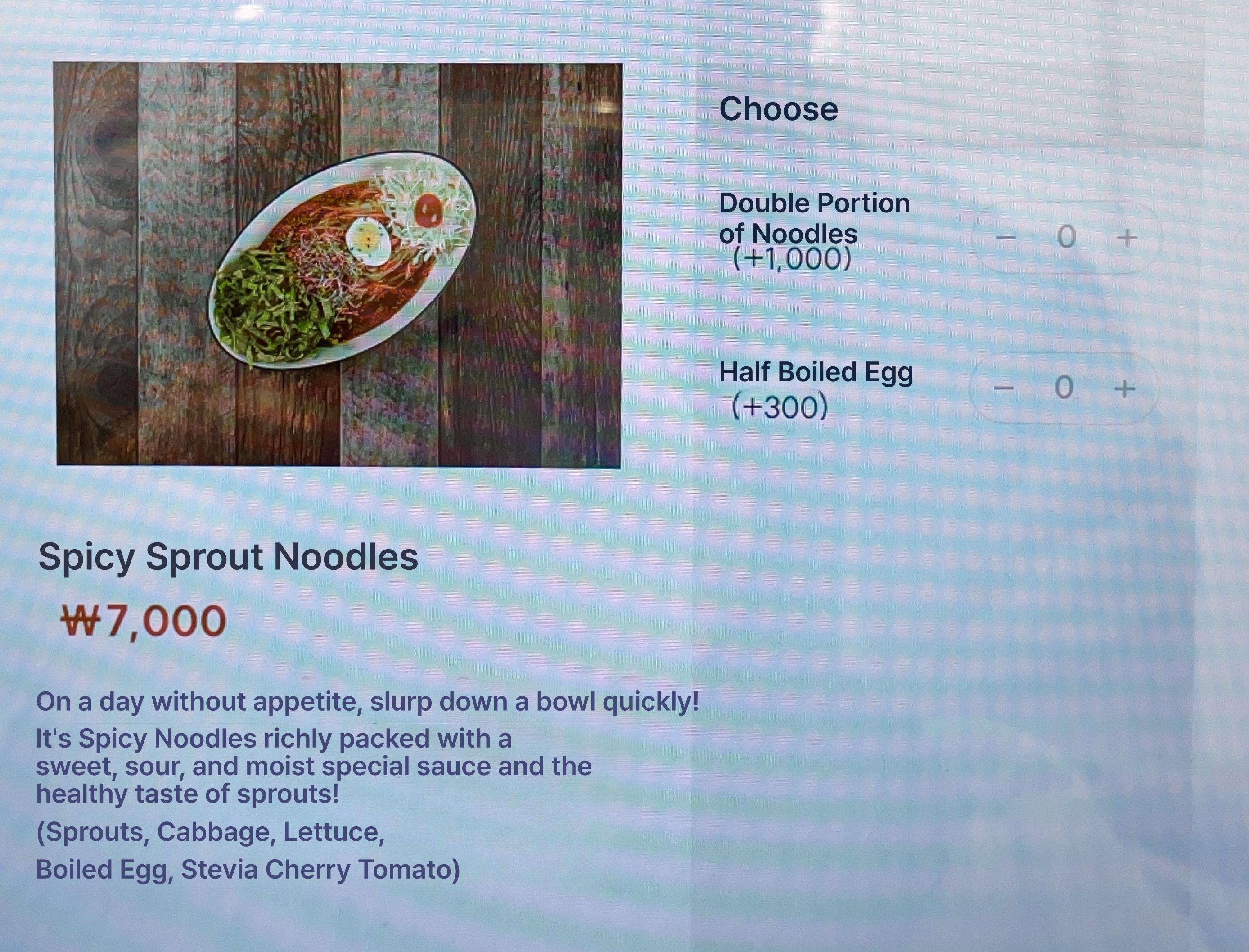Click the ₩7,000 price
Screen dimensions: 1249x952
[x=144, y=622]
